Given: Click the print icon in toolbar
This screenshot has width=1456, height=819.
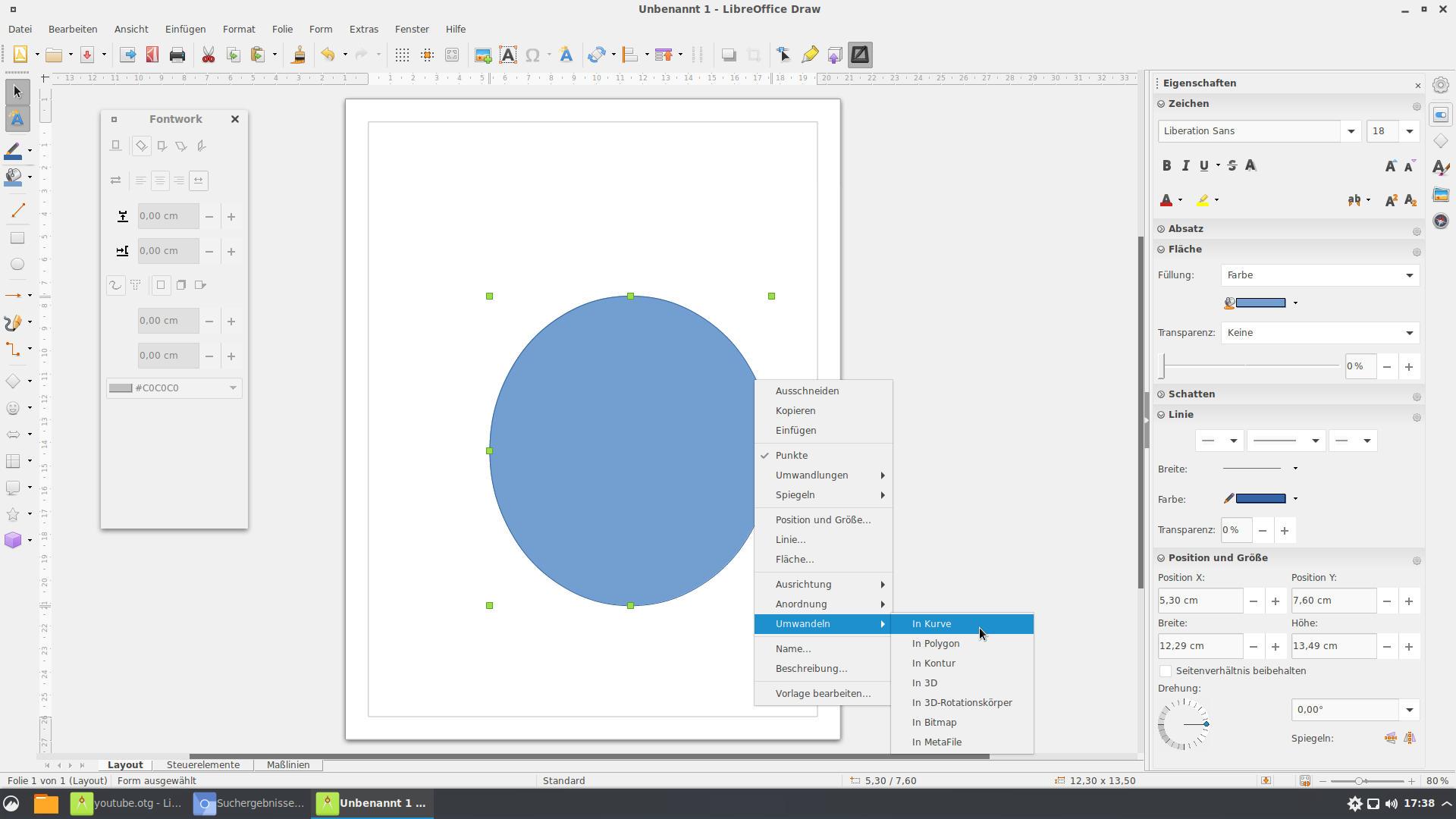Looking at the screenshot, I should coord(177,55).
